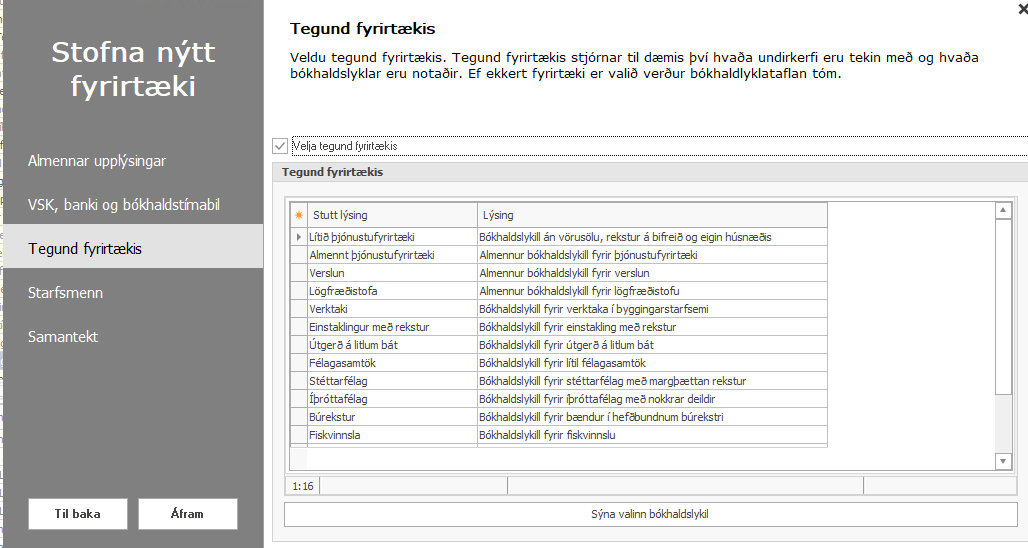The image size is (1028, 548).
Task: Close the wizard with the X icon
Action: (x=1021, y=8)
